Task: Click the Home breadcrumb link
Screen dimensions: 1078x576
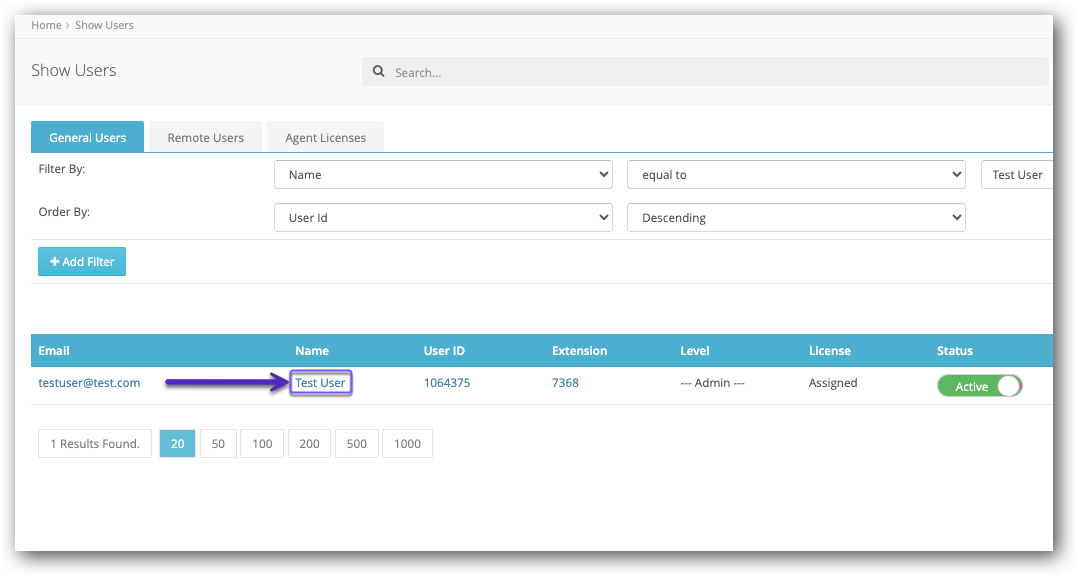Action: pyautogui.click(x=46, y=25)
